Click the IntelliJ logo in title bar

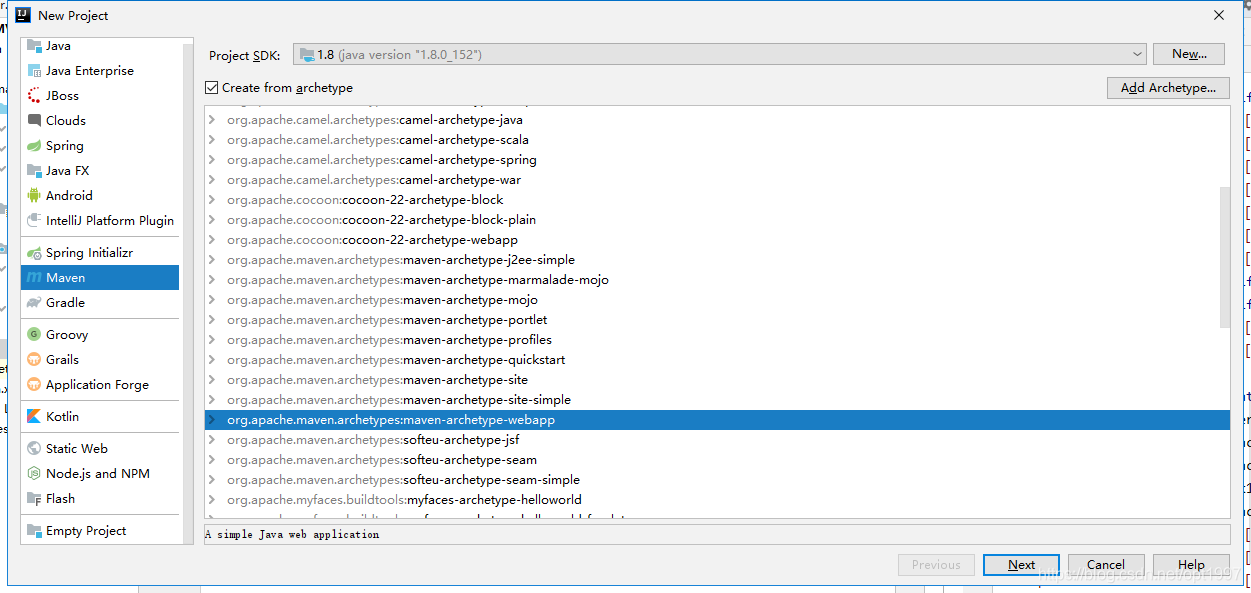[x=22, y=15]
